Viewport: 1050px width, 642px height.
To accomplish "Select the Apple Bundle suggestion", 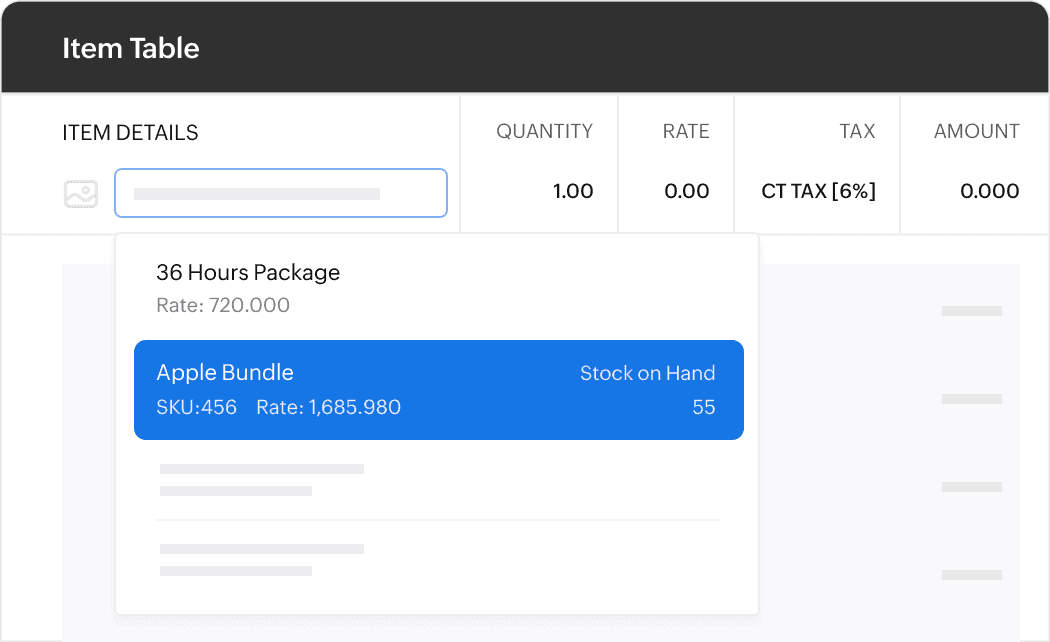I will pos(439,389).
